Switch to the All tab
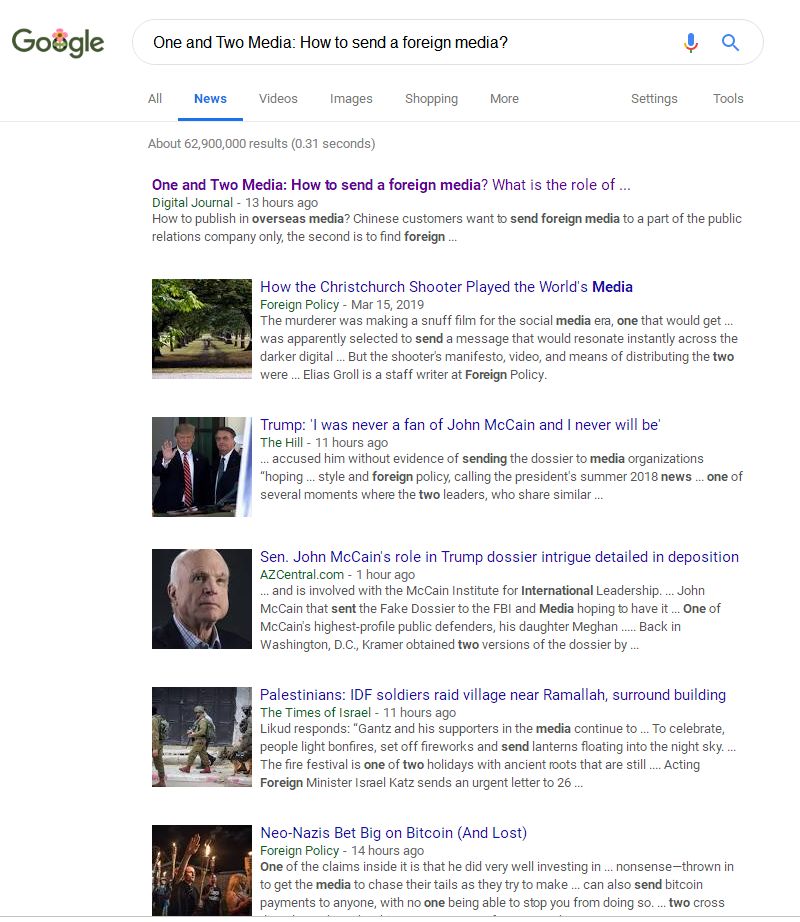 click(155, 99)
